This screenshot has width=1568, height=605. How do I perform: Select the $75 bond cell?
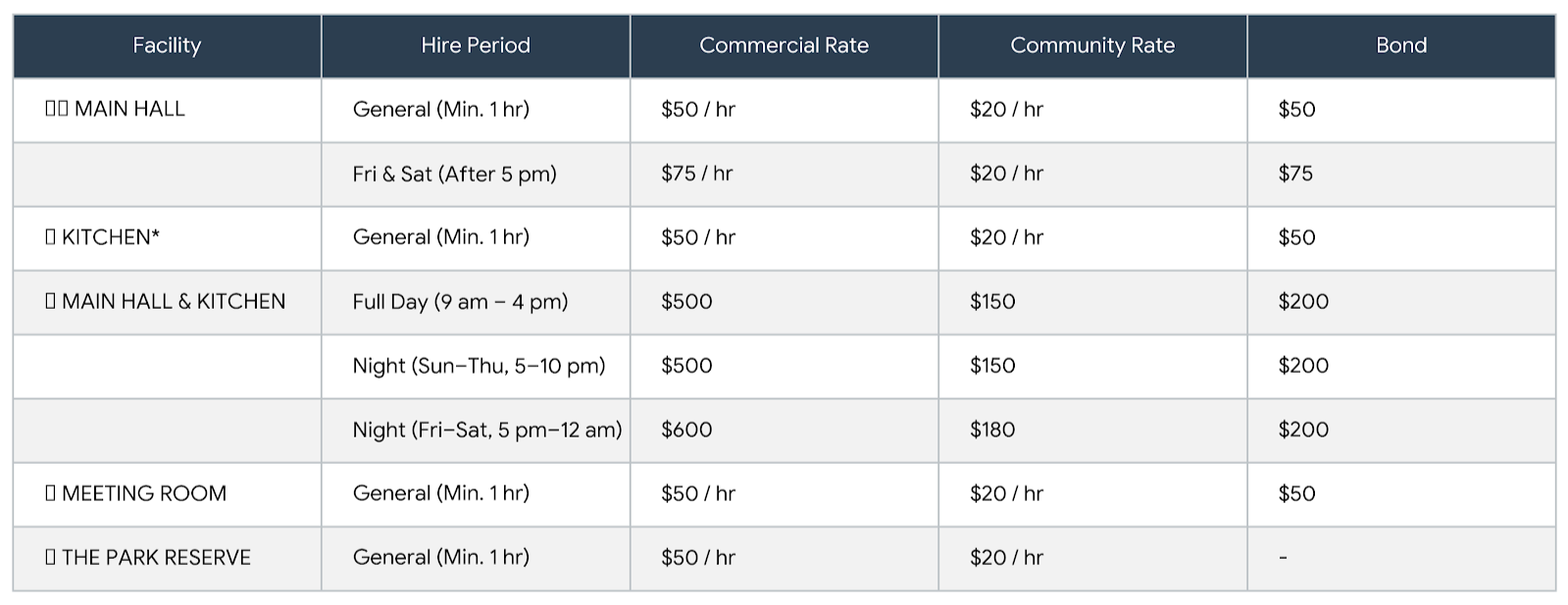tap(1295, 174)
